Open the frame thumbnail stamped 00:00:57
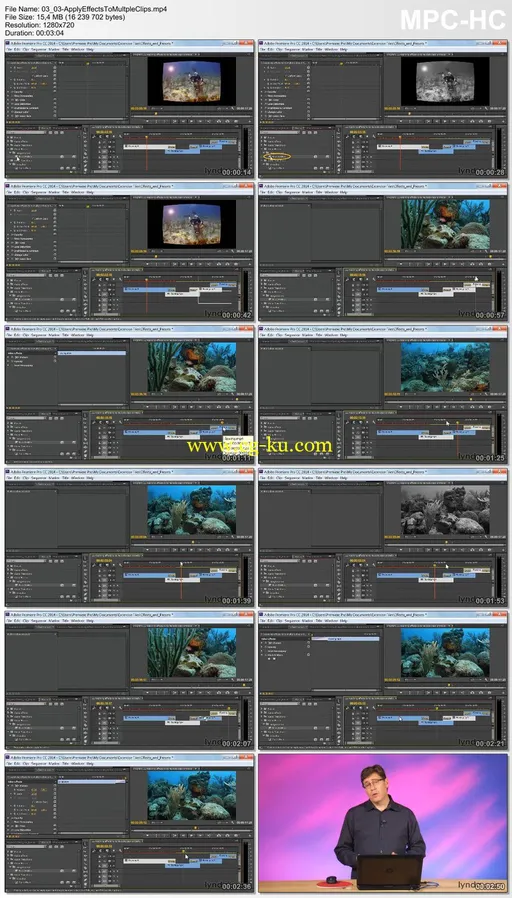 coord(383,252)
